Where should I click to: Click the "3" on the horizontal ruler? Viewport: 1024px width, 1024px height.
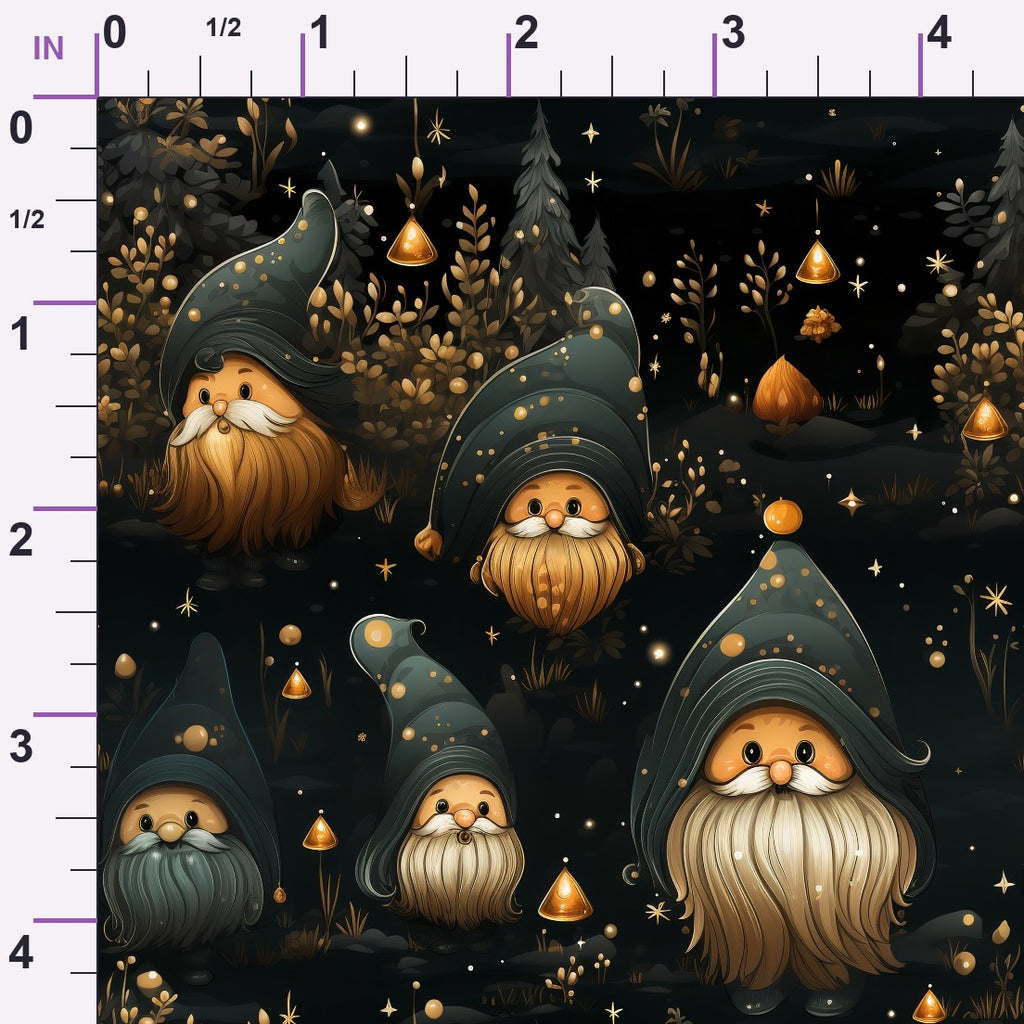pos(733,33)
